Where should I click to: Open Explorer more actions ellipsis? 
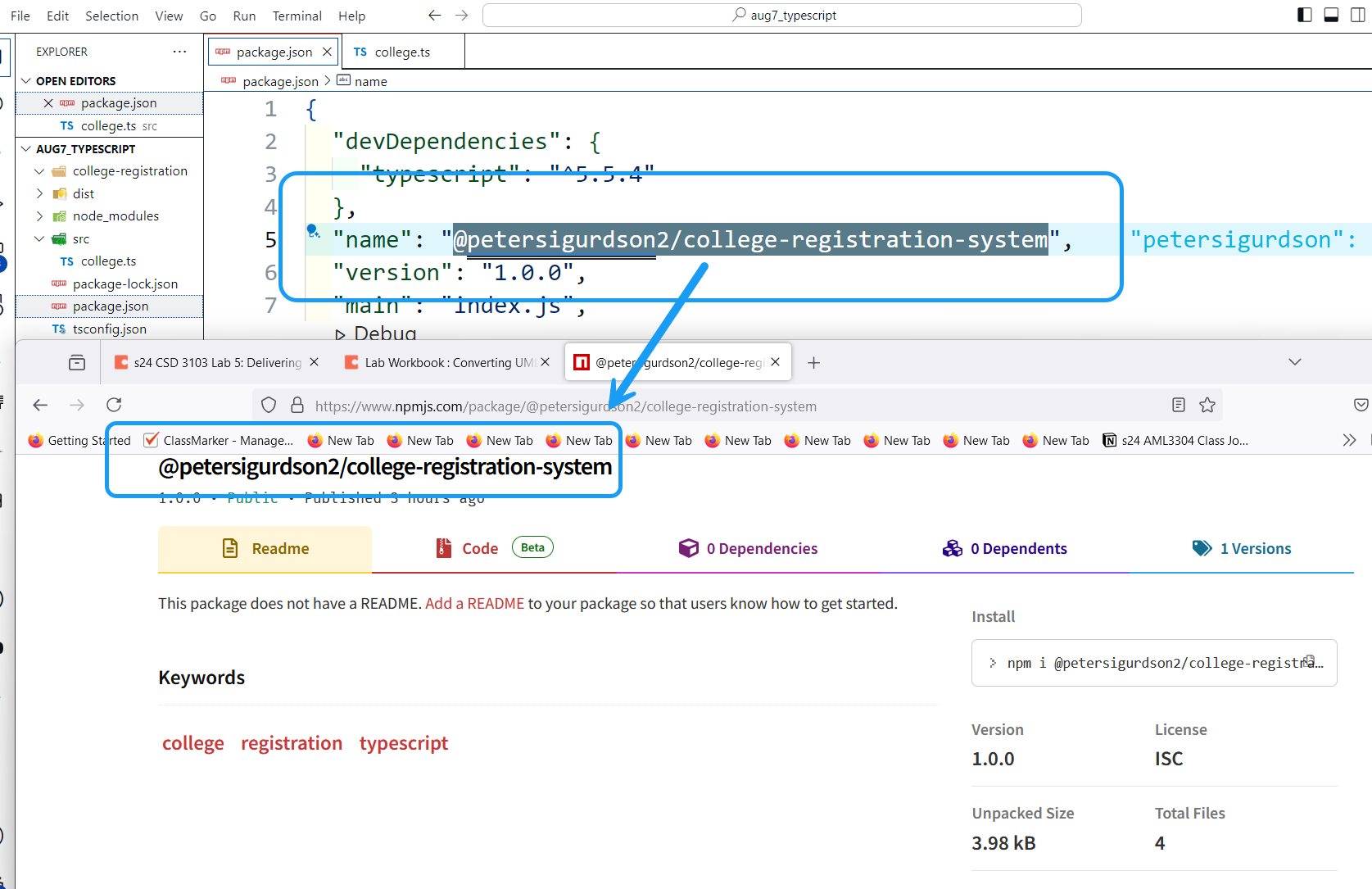pyautogui.click(x=179, y=52)
